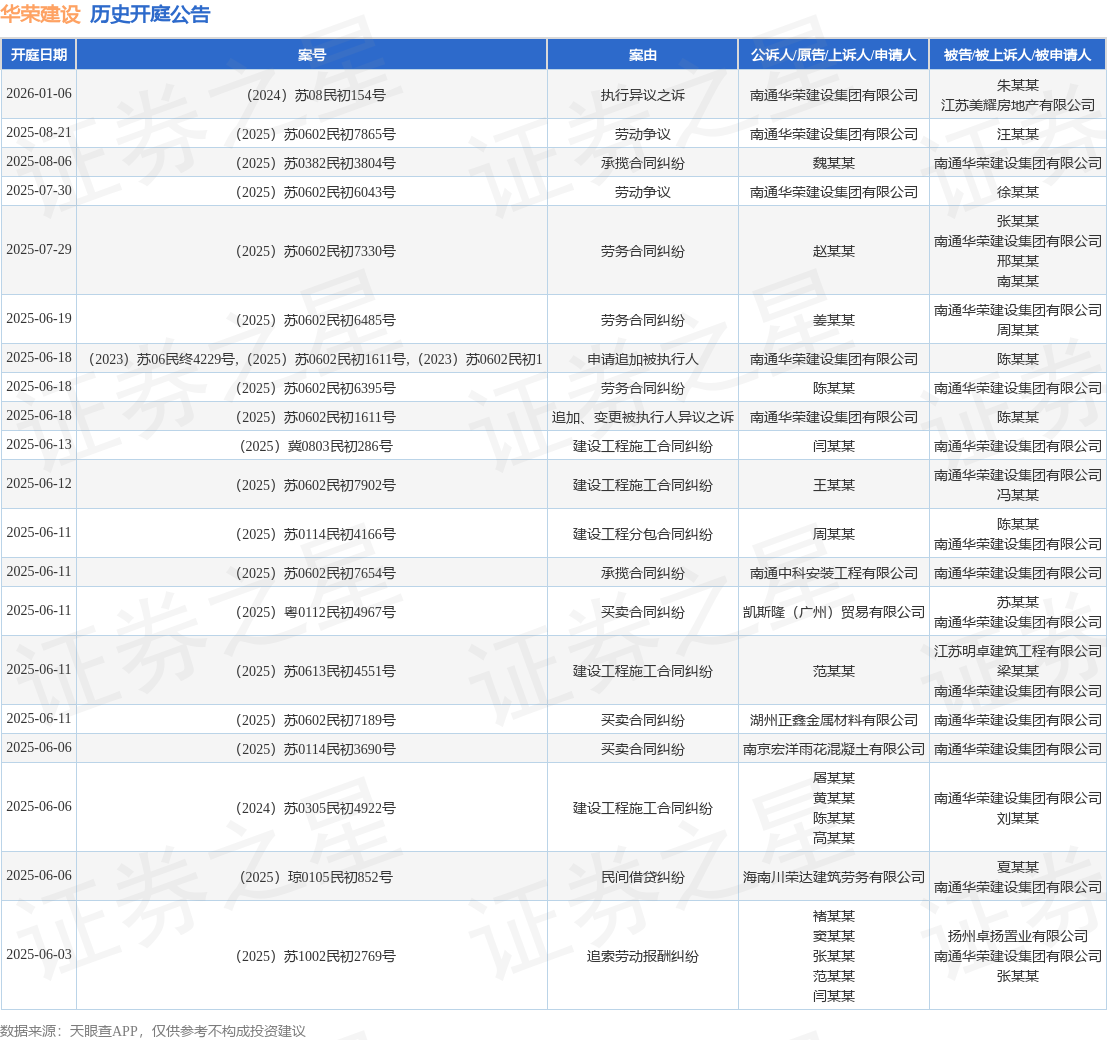Click plaintiff 海南川荣达建筑劳务有限公司
This screenshot has height=1040, width=1107.
tap(833, 878)
